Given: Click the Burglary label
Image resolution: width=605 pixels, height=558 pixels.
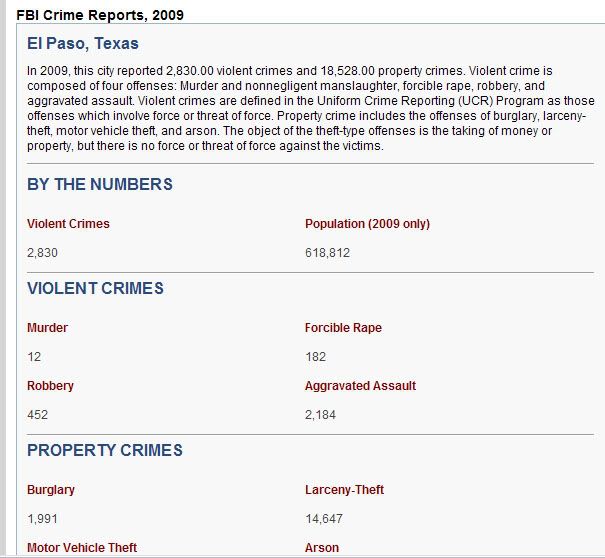Looking at the screenshot, I should pos(51,490).
